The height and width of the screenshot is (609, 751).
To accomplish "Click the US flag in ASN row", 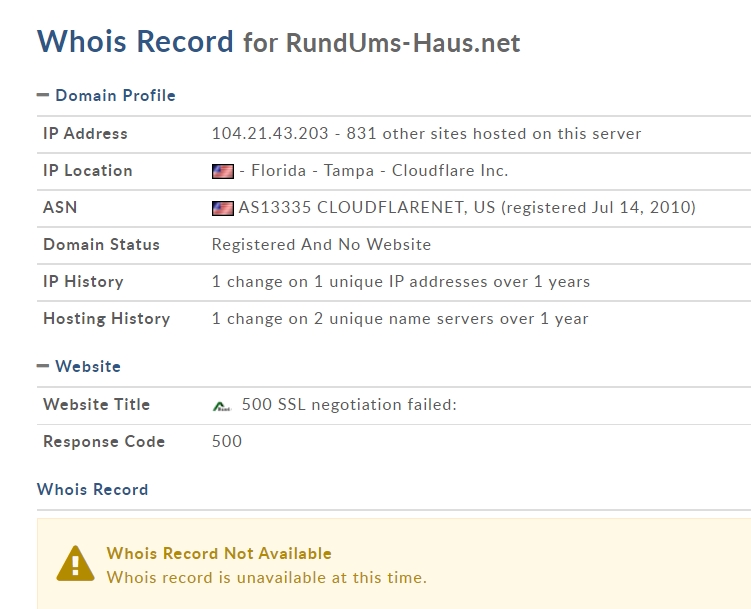I will coord(223,208).
